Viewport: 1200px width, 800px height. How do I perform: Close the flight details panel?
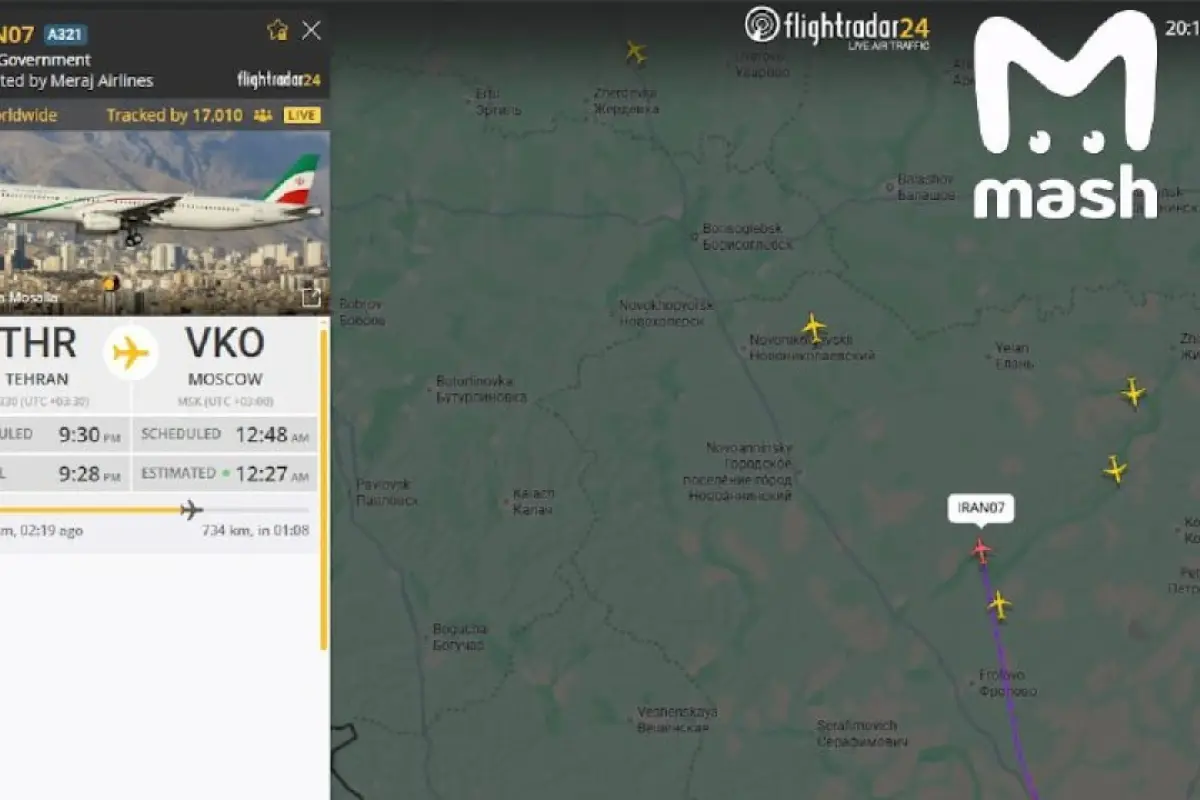coord(312,30)
